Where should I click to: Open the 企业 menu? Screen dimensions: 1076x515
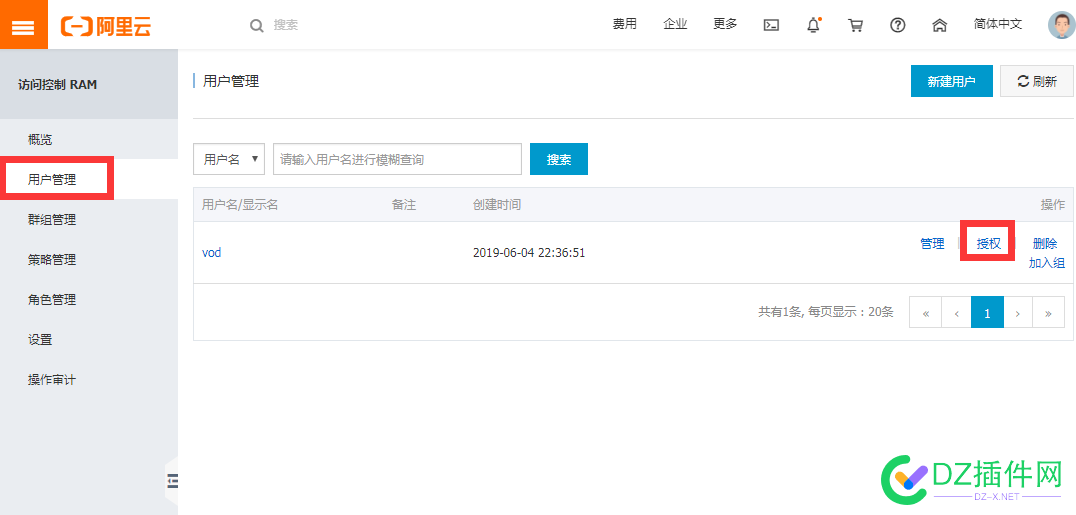pyautogui.click(x=675, y=24)
